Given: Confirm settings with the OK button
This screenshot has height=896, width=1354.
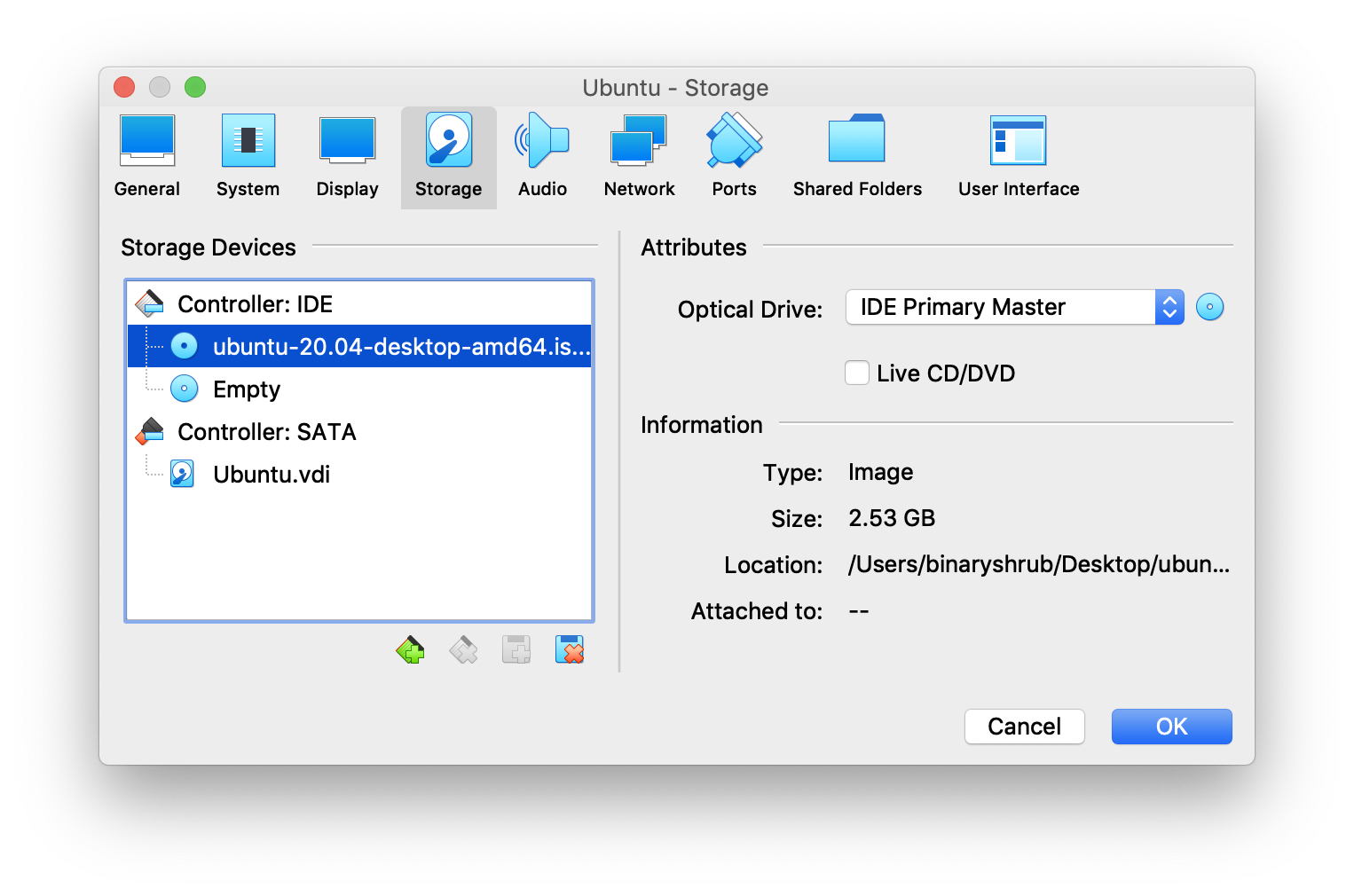Looking at the screenshot, I should [1172, 727].
